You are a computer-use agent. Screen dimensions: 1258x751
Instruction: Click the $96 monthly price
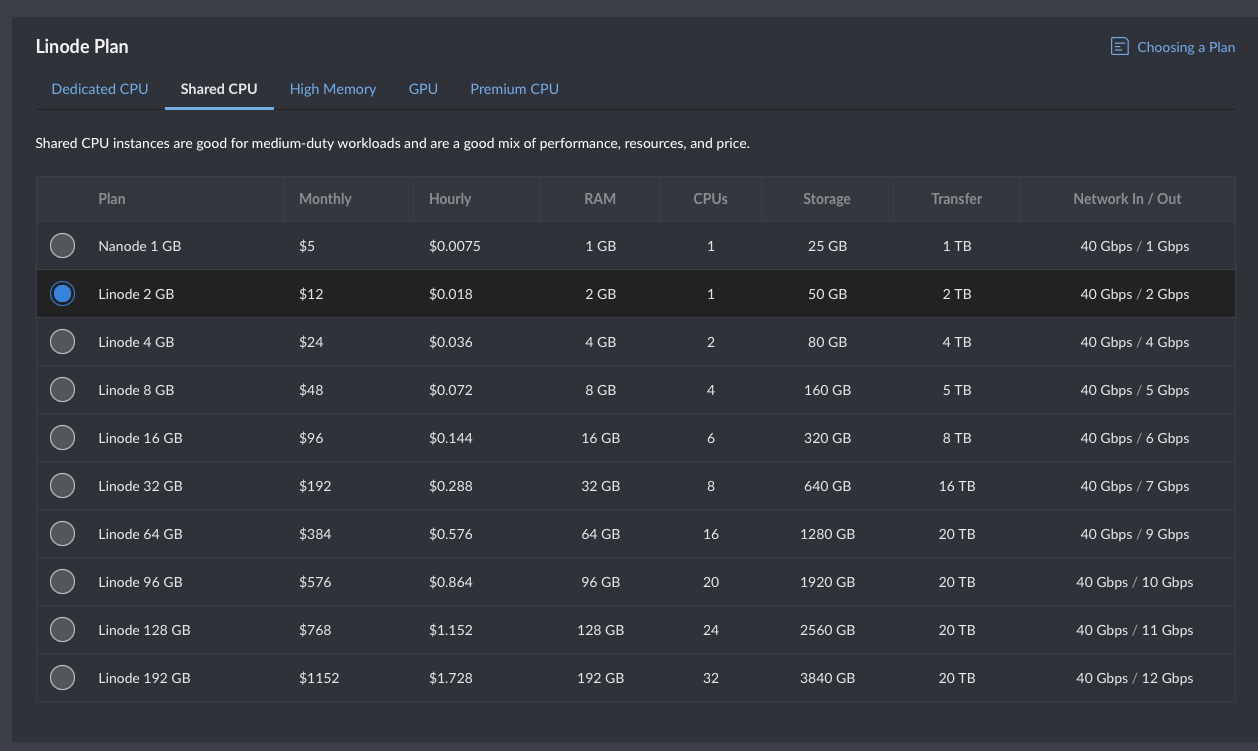point(311,438)
